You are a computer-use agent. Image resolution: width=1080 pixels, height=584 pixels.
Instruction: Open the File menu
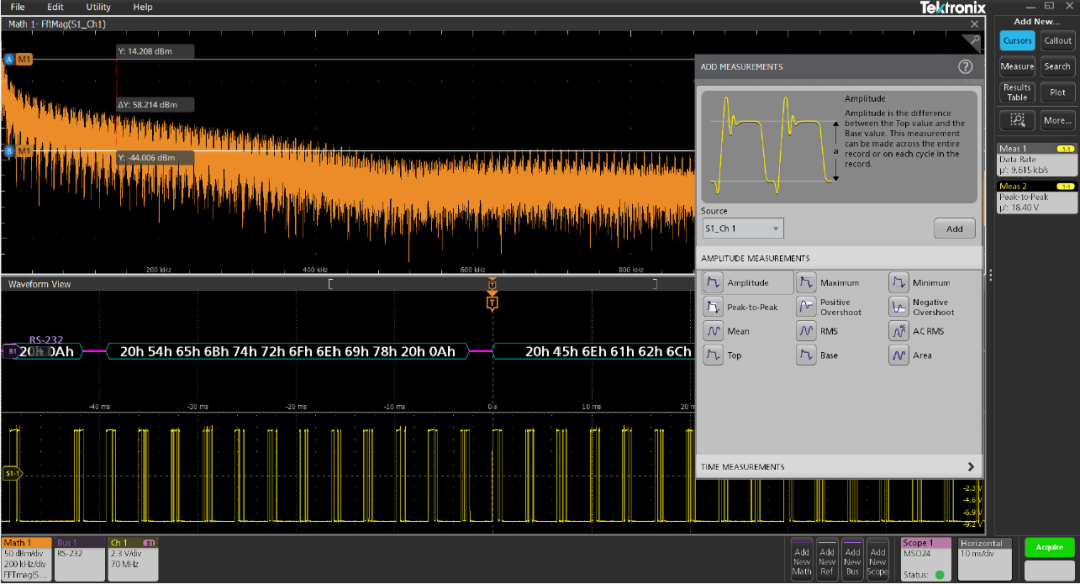18,7
